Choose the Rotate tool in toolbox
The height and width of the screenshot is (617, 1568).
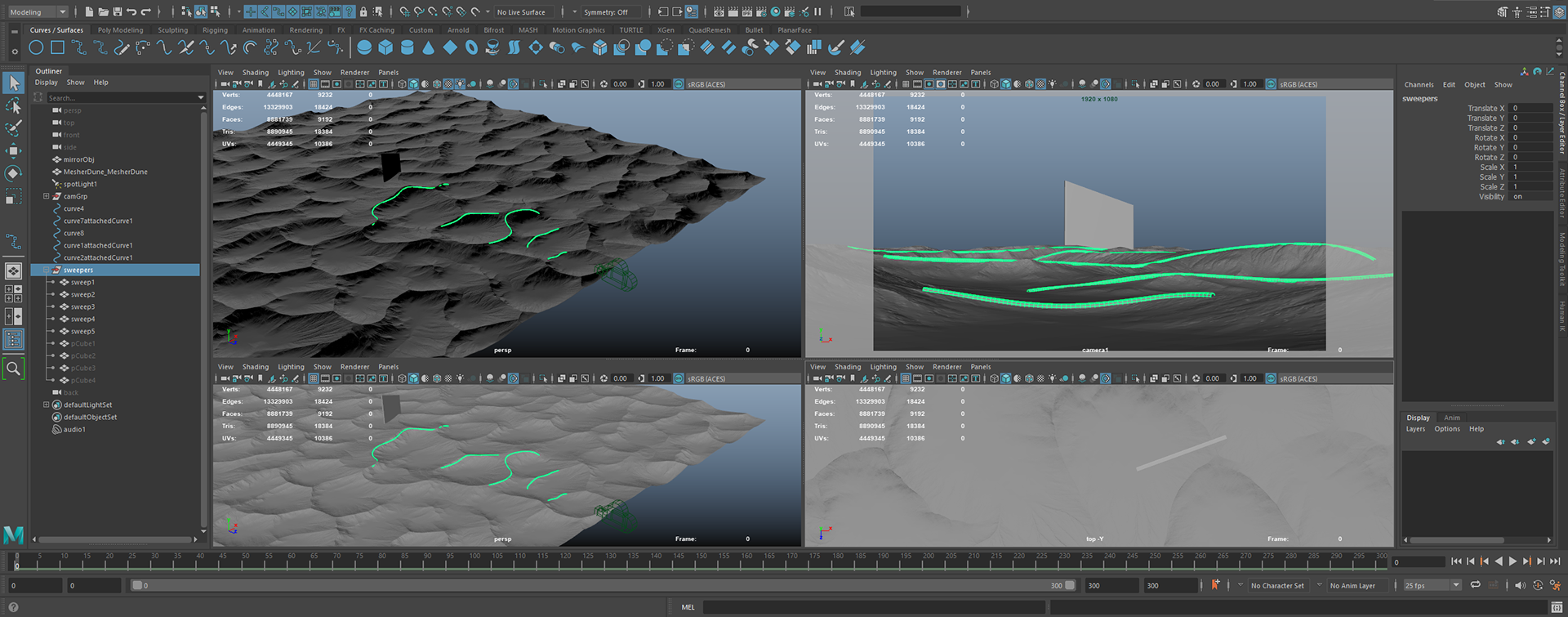coord(13,173)
